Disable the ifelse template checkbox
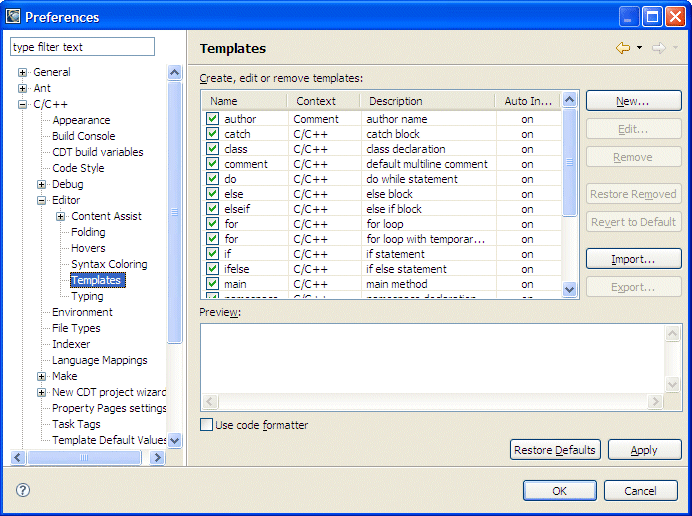Image resolution: width=692 pixels, height=516 pixels. click(212, 269)
